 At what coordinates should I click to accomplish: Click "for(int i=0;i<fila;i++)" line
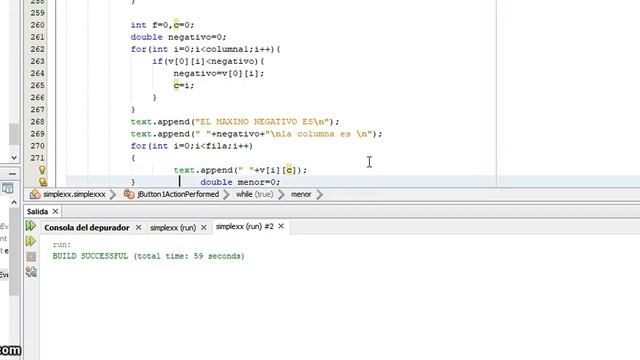pos(192,146)
